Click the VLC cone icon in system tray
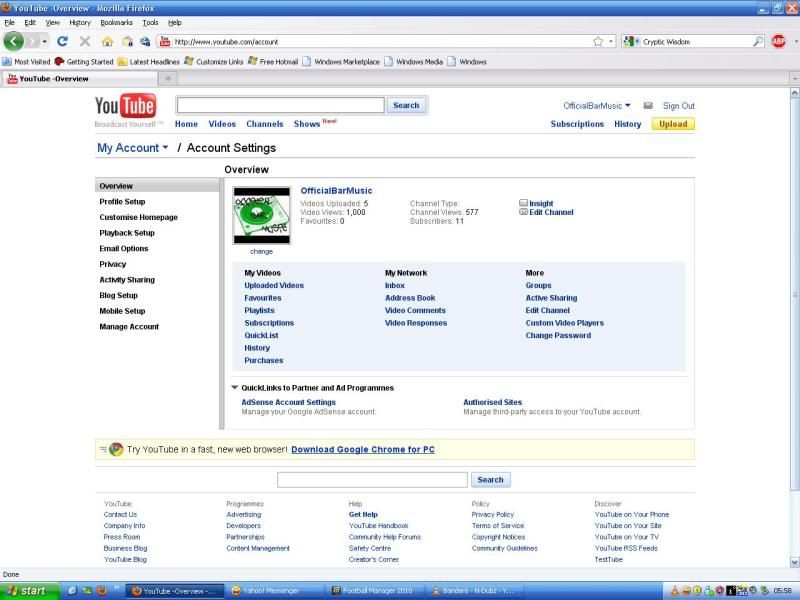The image size is (800, 600). coord(674,591)
